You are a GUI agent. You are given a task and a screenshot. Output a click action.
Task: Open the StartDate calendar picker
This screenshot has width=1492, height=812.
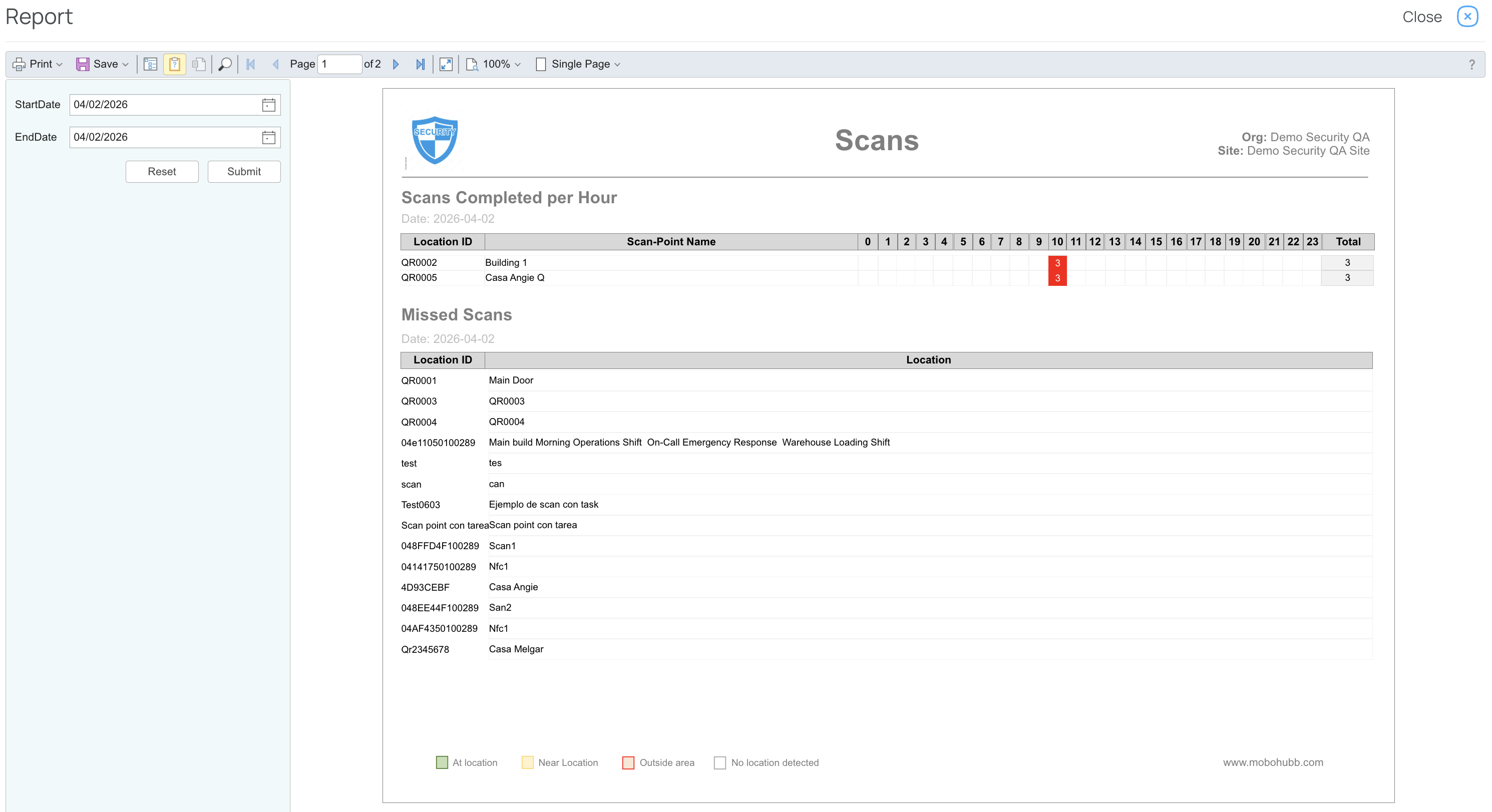[x=268, y=105]
